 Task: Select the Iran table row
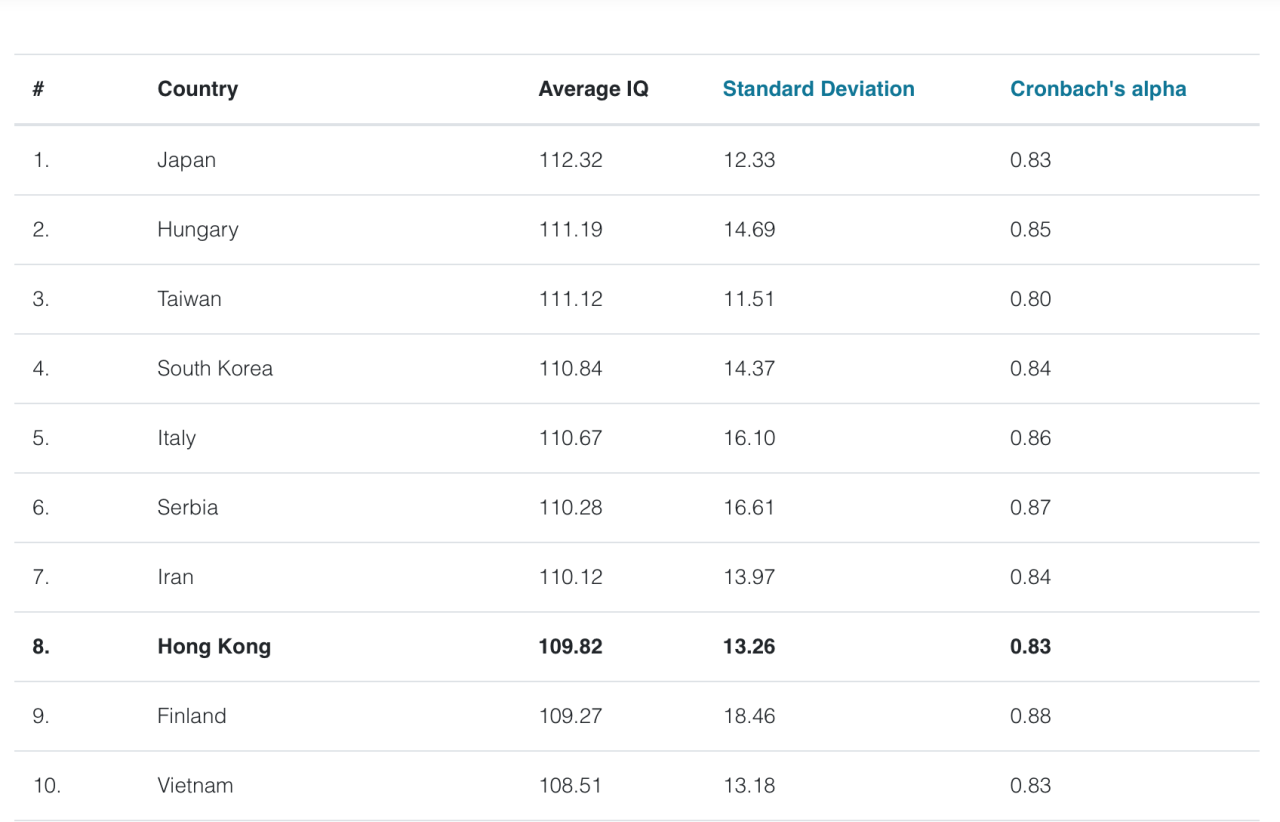[x=175, y=577]
